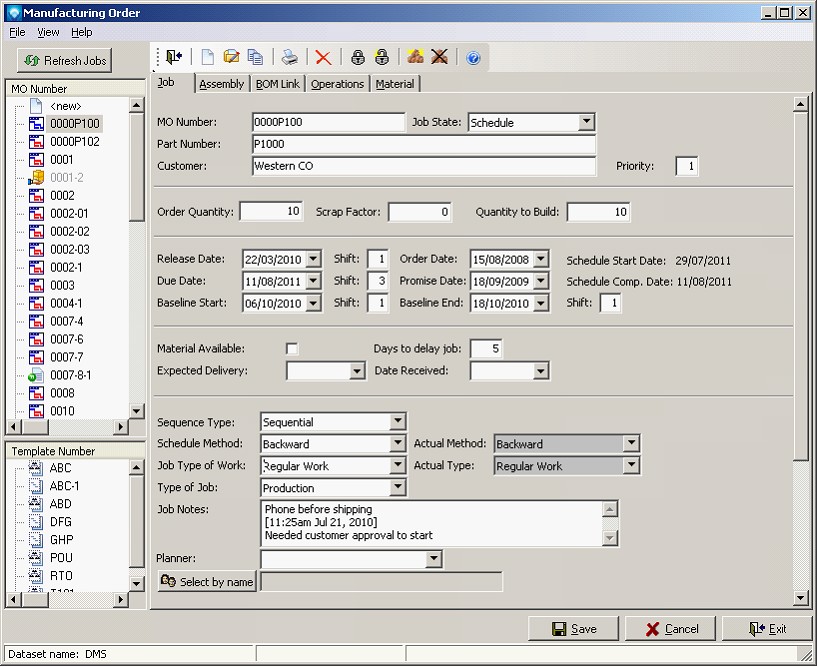Create a new manufacturing order document
Viewport: 818px width, 667px height.
(x=208, y=57)
